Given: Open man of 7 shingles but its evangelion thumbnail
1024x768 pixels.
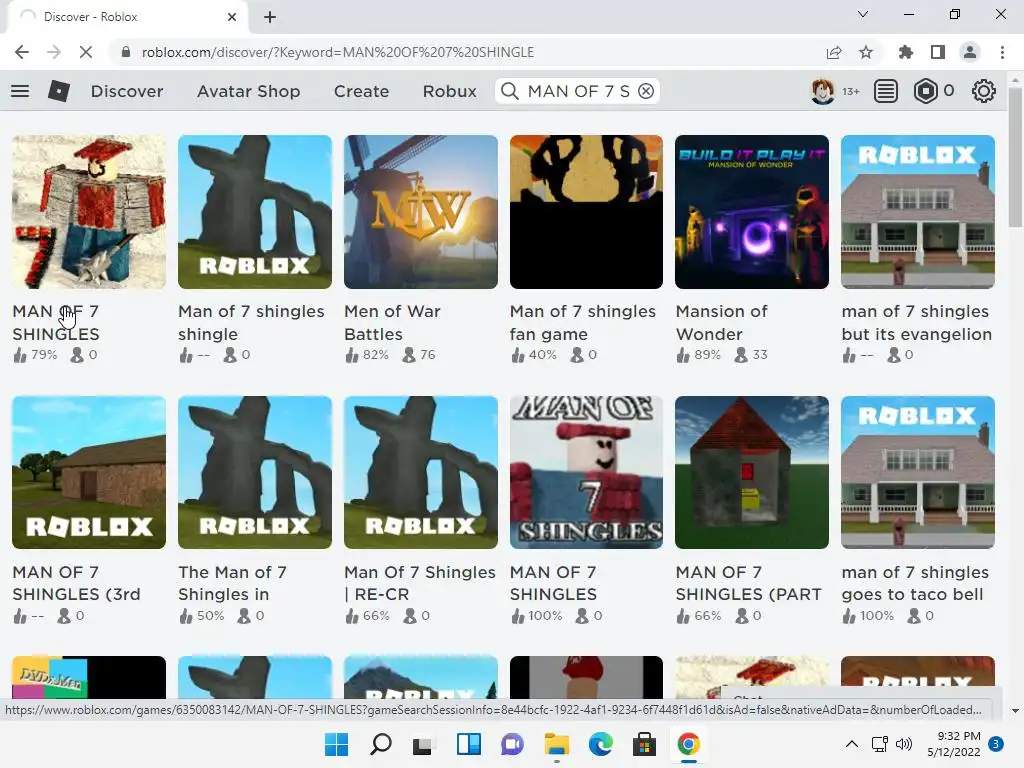Looking at the screenshot, I should point(918,212).
